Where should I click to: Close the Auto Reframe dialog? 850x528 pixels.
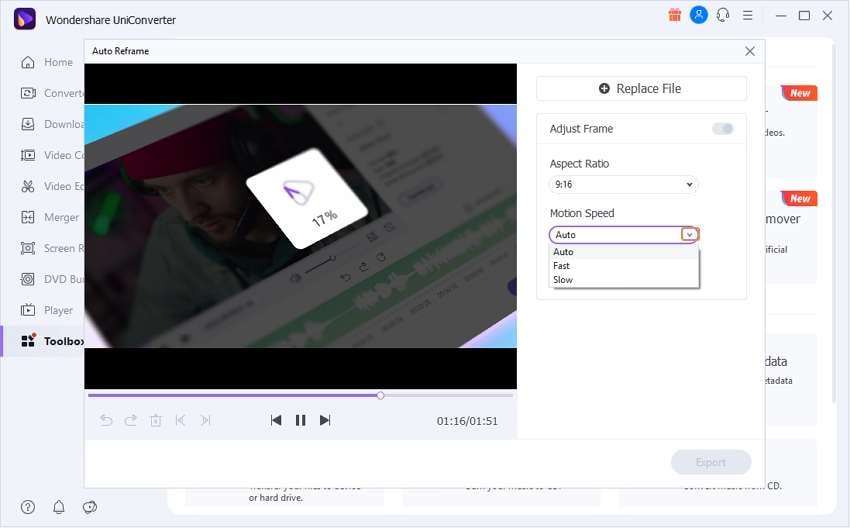(x=750, y=51)
